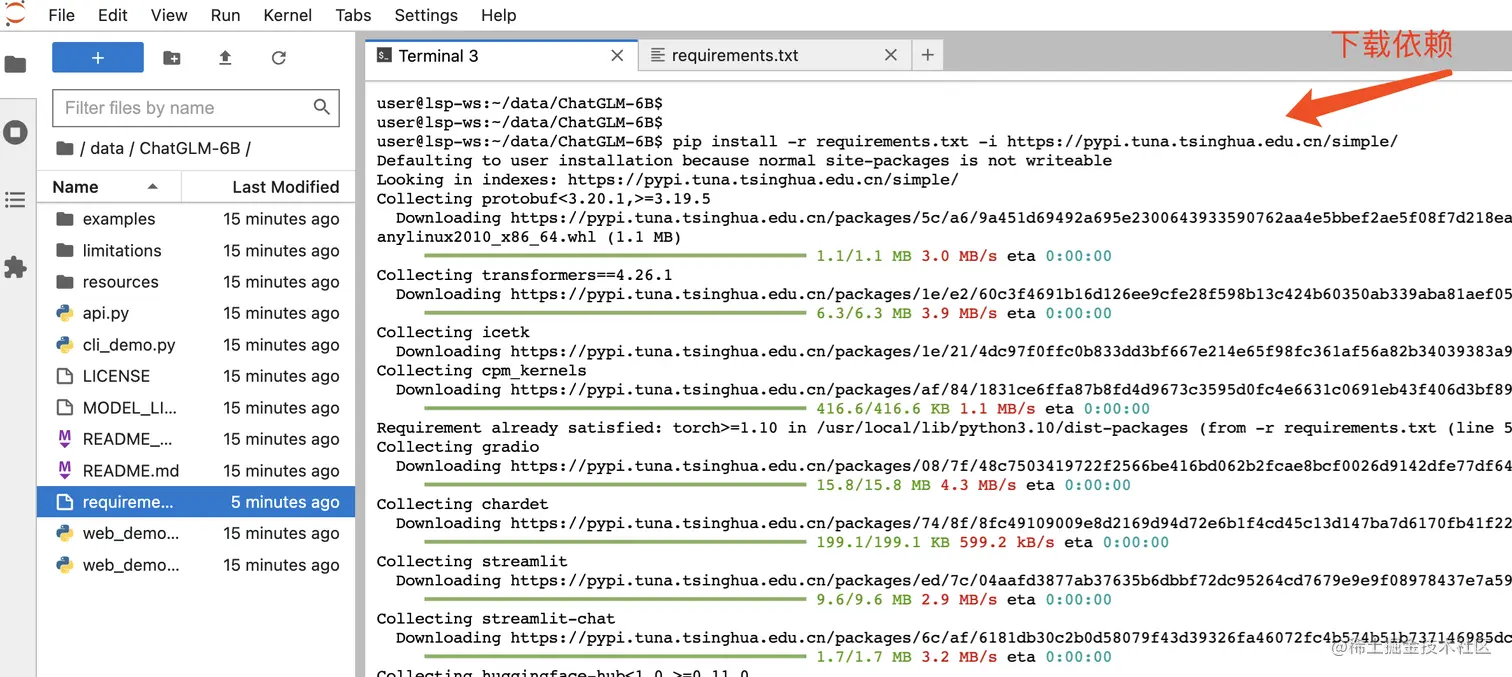The image size is (1512, 677).
Task: Click the markdown icon beside README.md
Action: pyautogui.click(x=65, y=470)
